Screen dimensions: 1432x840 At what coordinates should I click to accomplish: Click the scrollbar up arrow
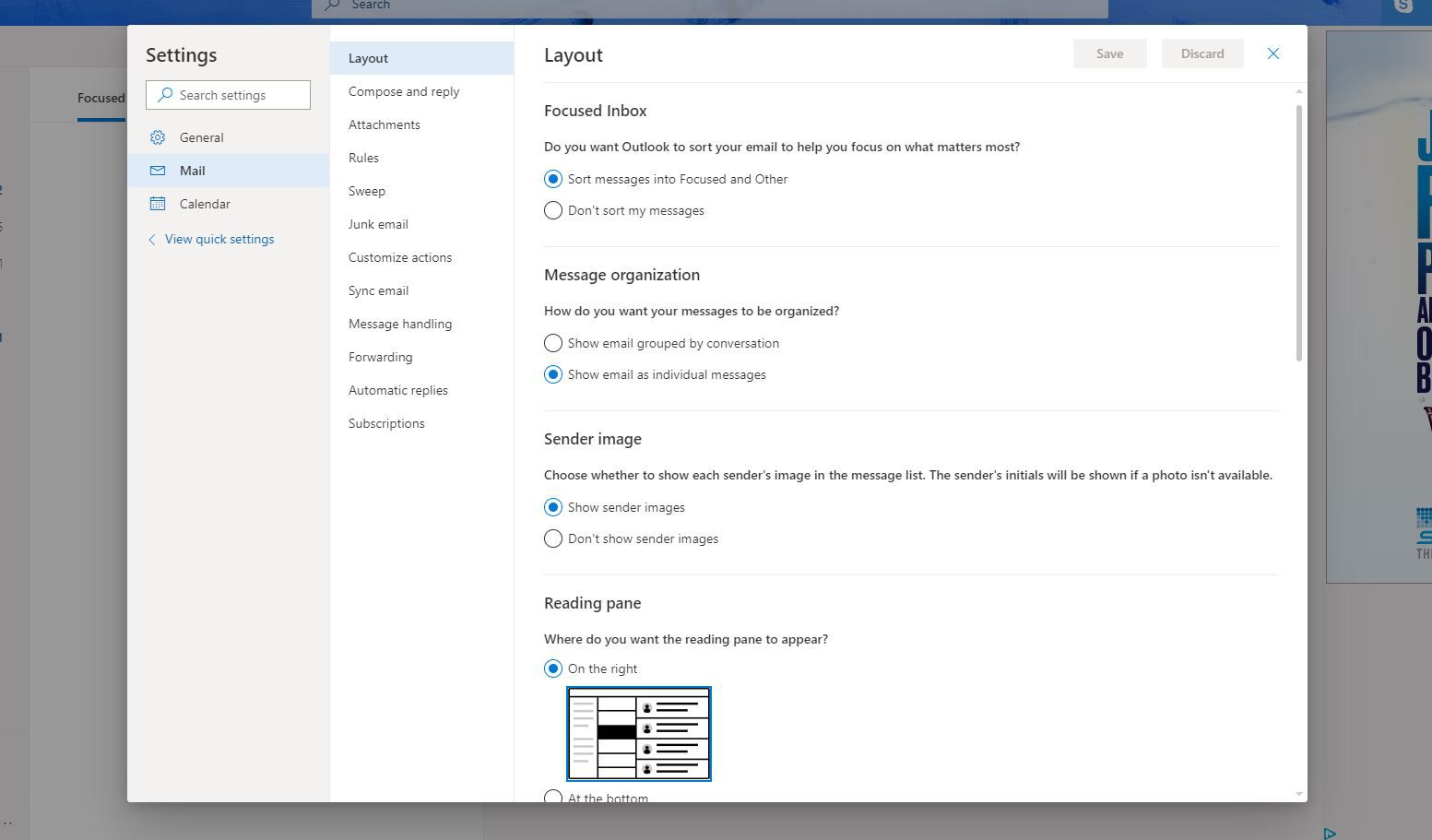(1299, 91)
